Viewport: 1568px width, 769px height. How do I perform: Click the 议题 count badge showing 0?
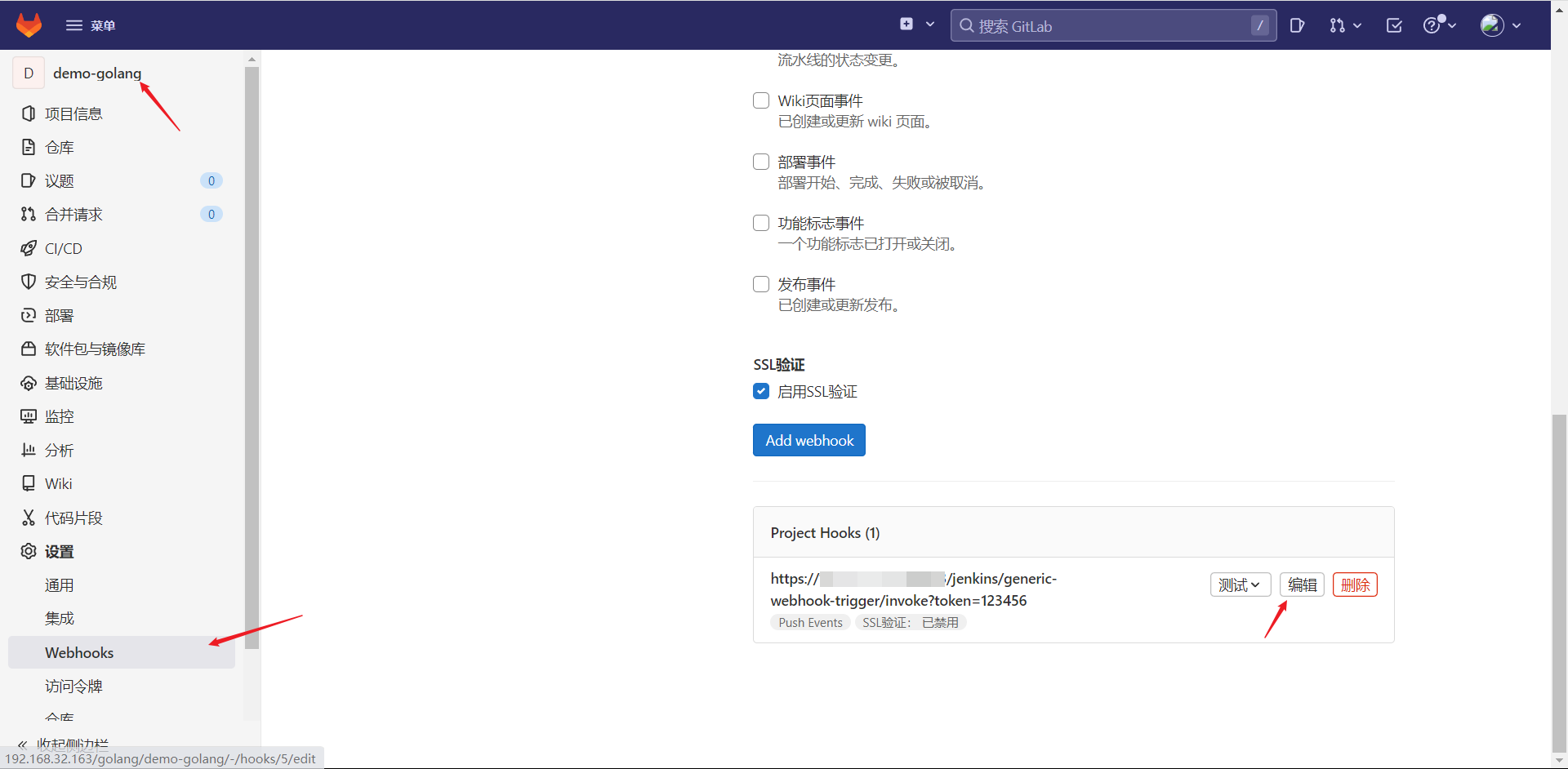[212, 180]
